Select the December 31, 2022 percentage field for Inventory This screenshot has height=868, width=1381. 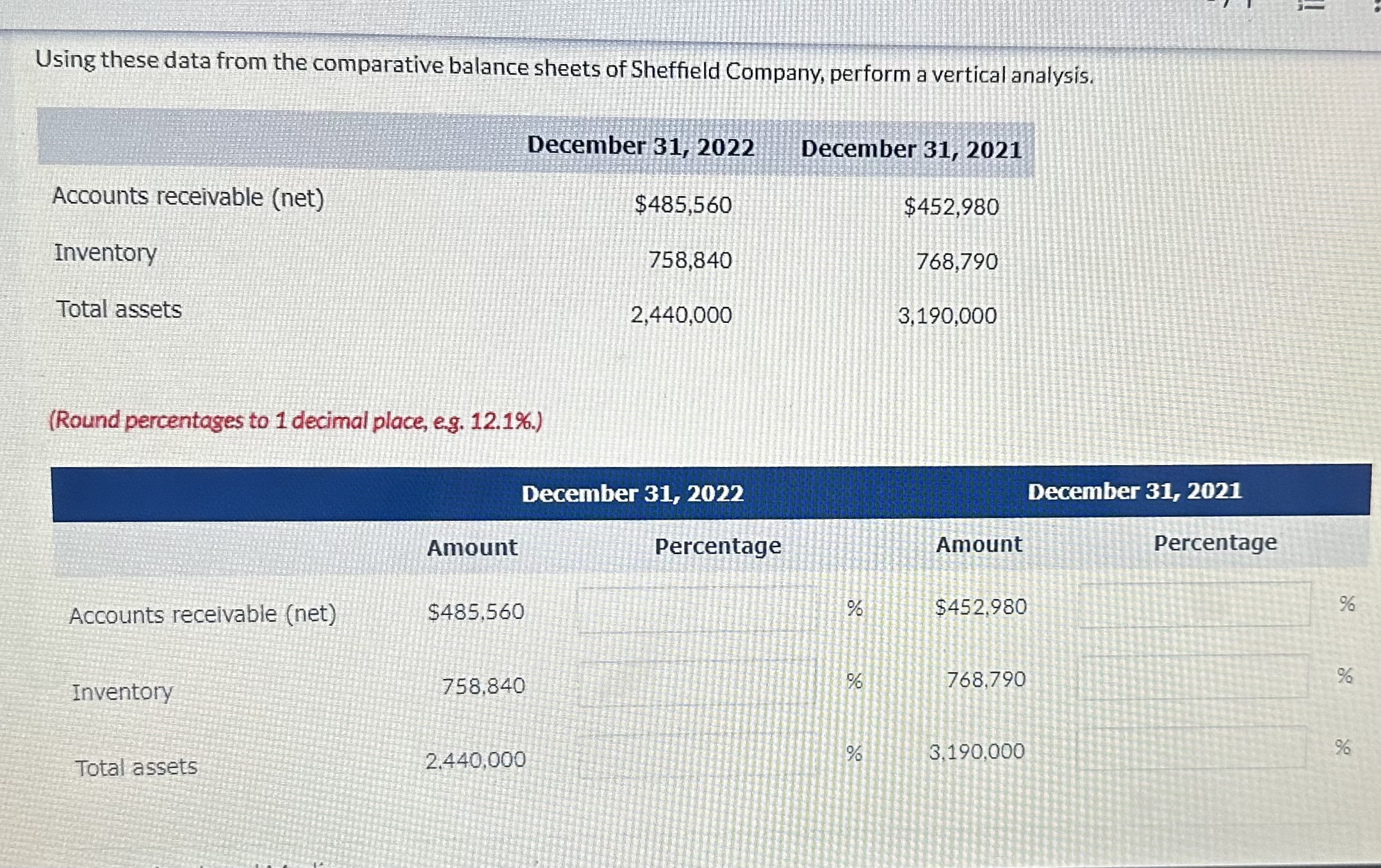click(698, 682)
